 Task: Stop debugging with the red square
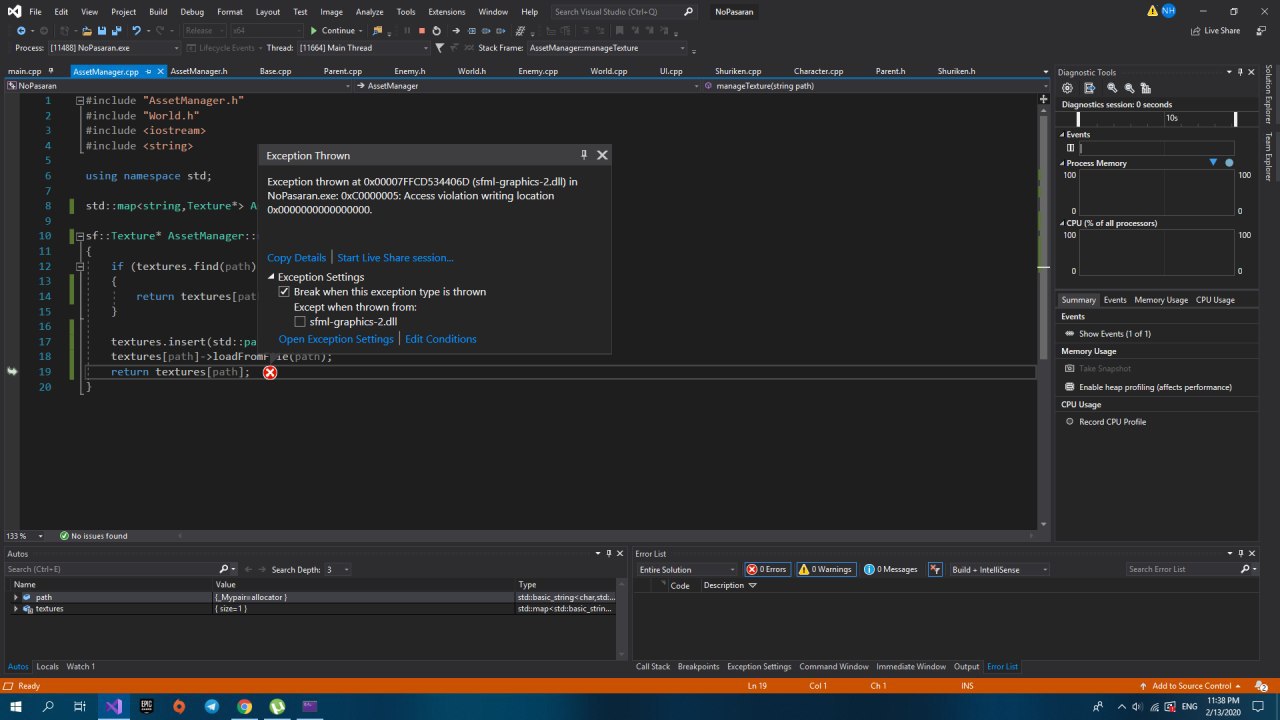coord(421,30)
